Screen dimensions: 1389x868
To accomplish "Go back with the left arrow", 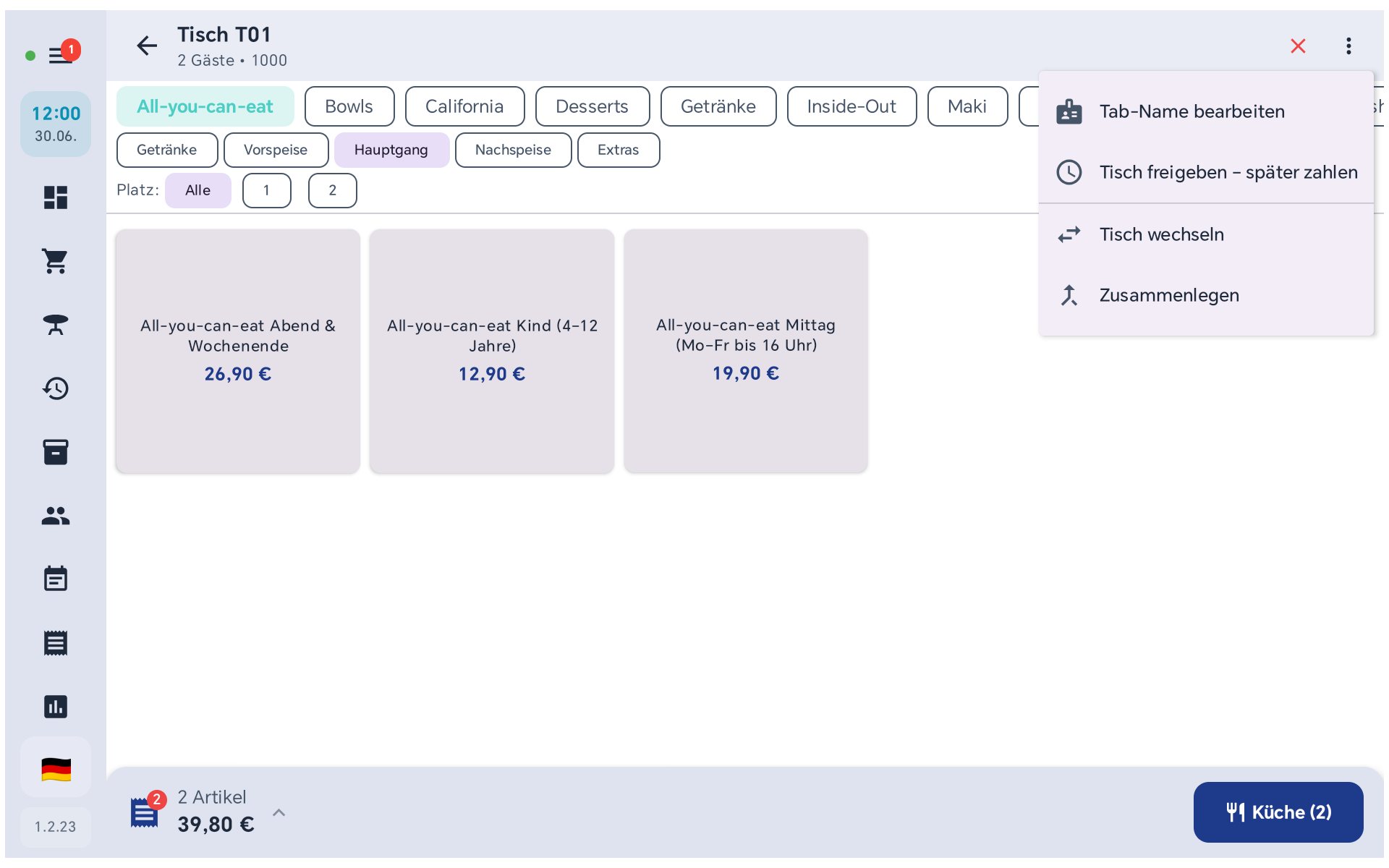I will click(x=147, y=46).
